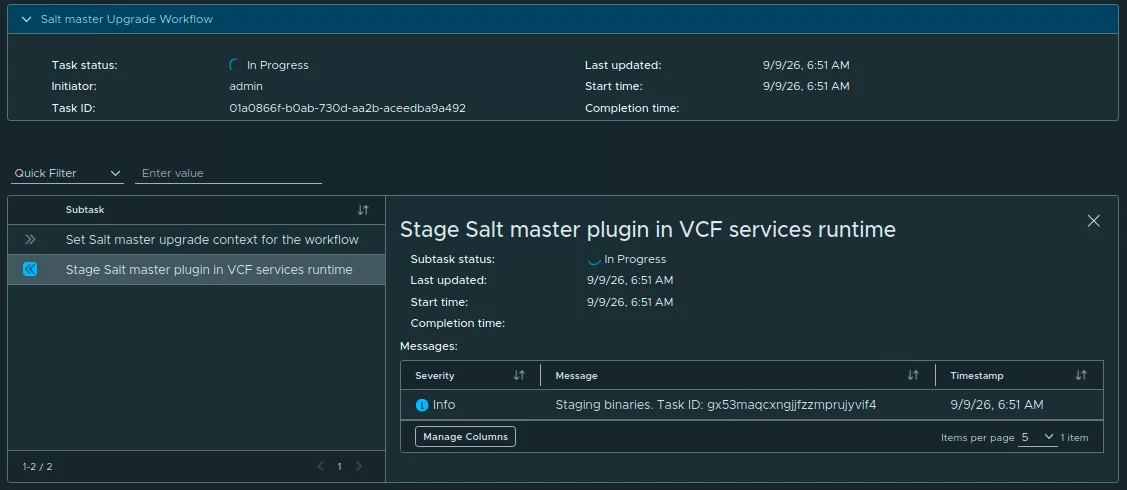Click the '1 item' count in messages footer
This screenshot has width=1127, height=490.
[x=1075, y=438]
